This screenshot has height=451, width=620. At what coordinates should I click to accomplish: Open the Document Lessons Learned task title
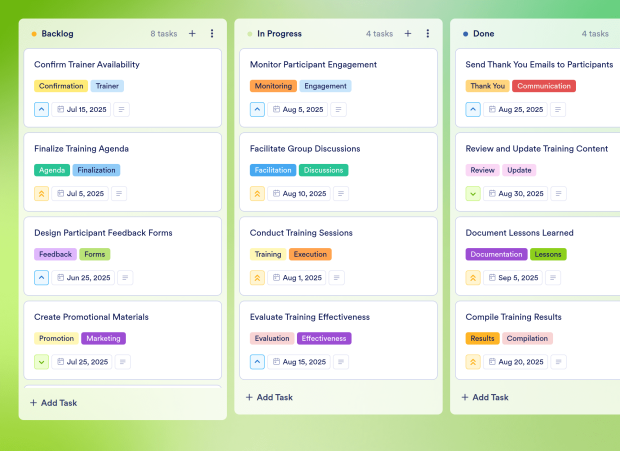tap(519, 233)
